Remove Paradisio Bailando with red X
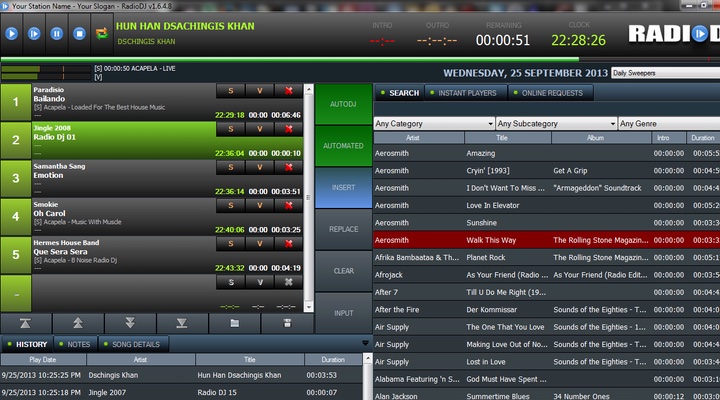 pos(288,91)
